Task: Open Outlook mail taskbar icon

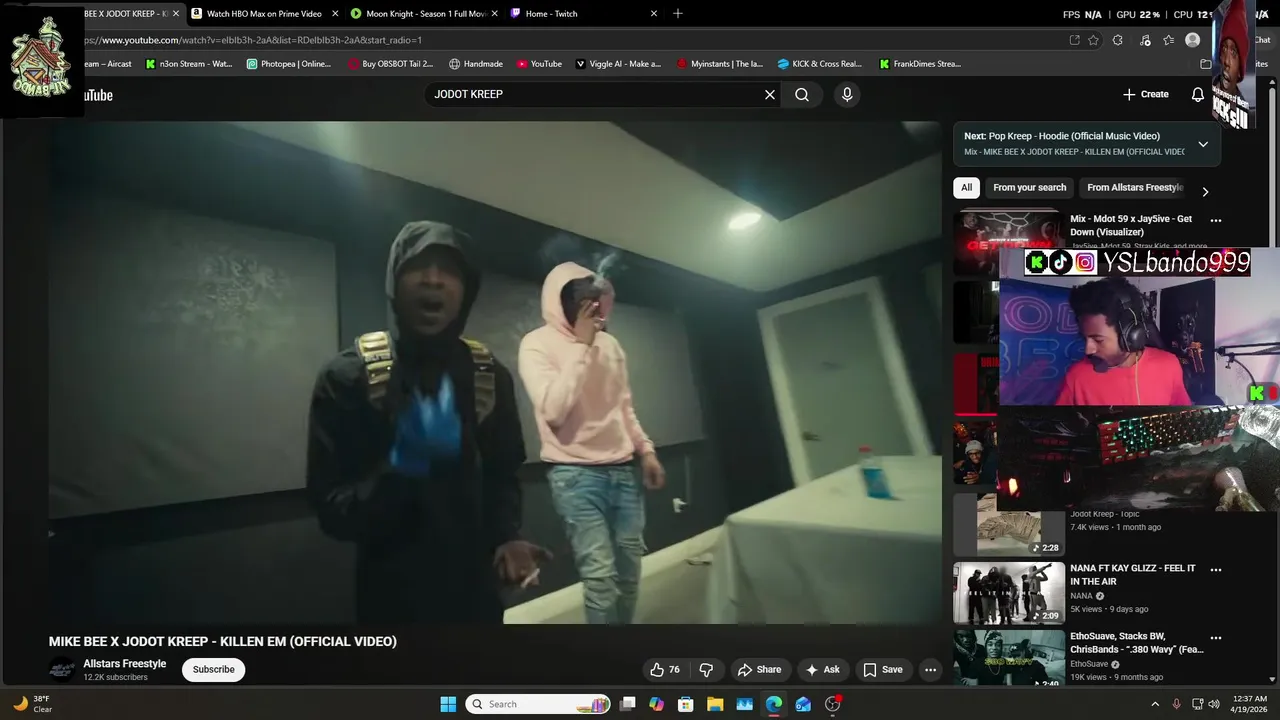Action: click(803, 704)
